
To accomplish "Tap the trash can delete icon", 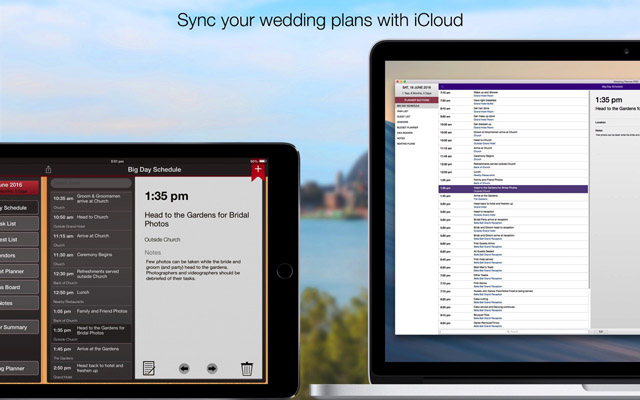I will [x=247, y=368].
